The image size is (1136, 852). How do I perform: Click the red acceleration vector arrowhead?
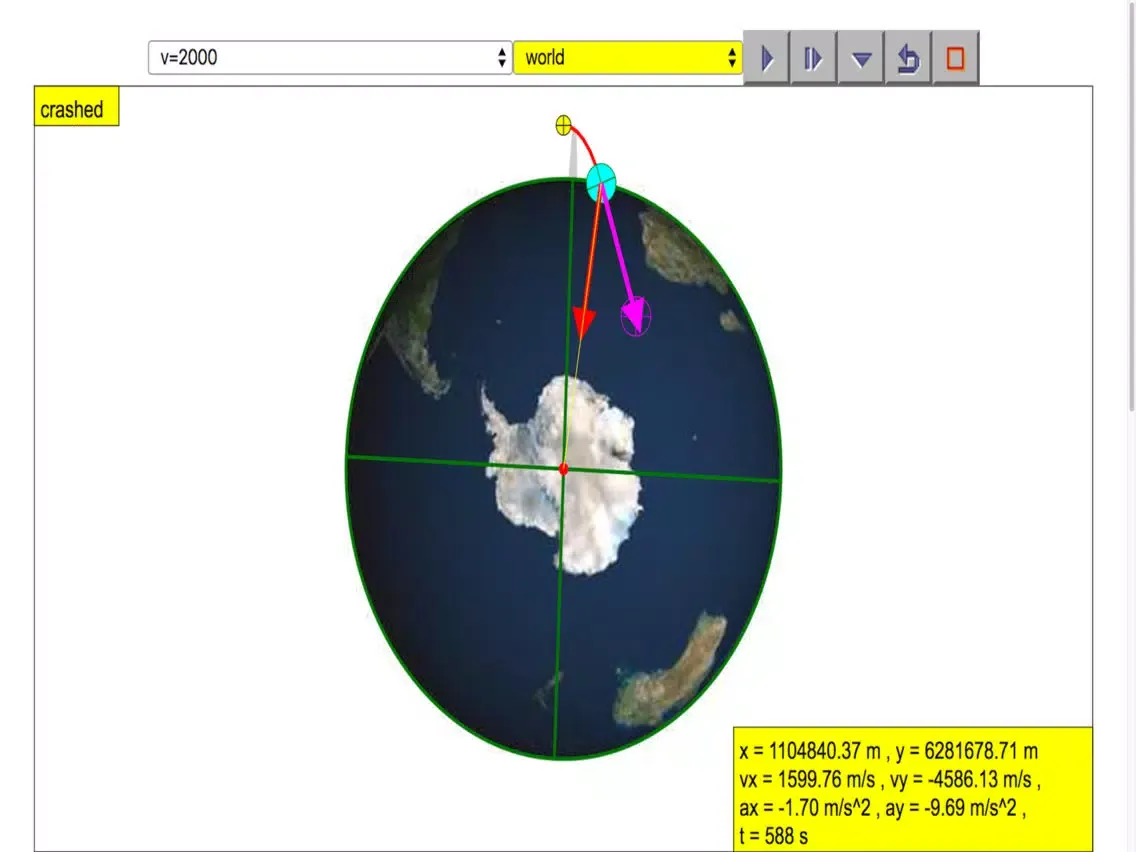(583, 324)
